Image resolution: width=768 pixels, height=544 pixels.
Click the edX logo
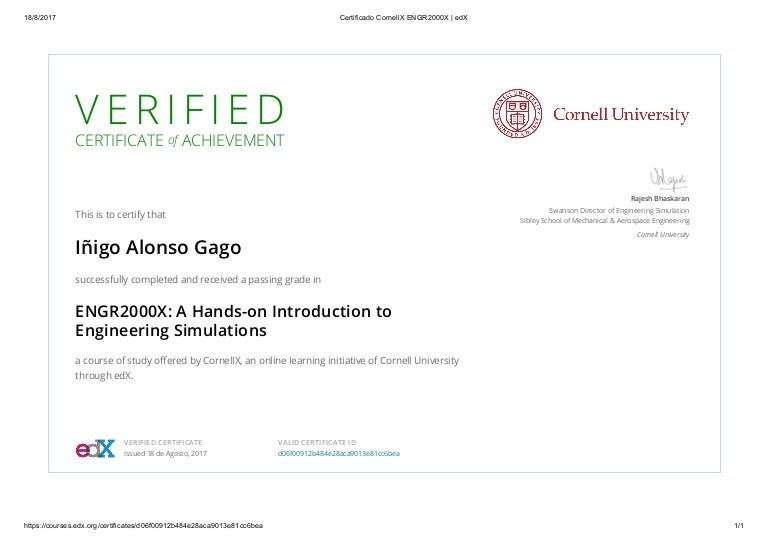(x=95, y=449)
